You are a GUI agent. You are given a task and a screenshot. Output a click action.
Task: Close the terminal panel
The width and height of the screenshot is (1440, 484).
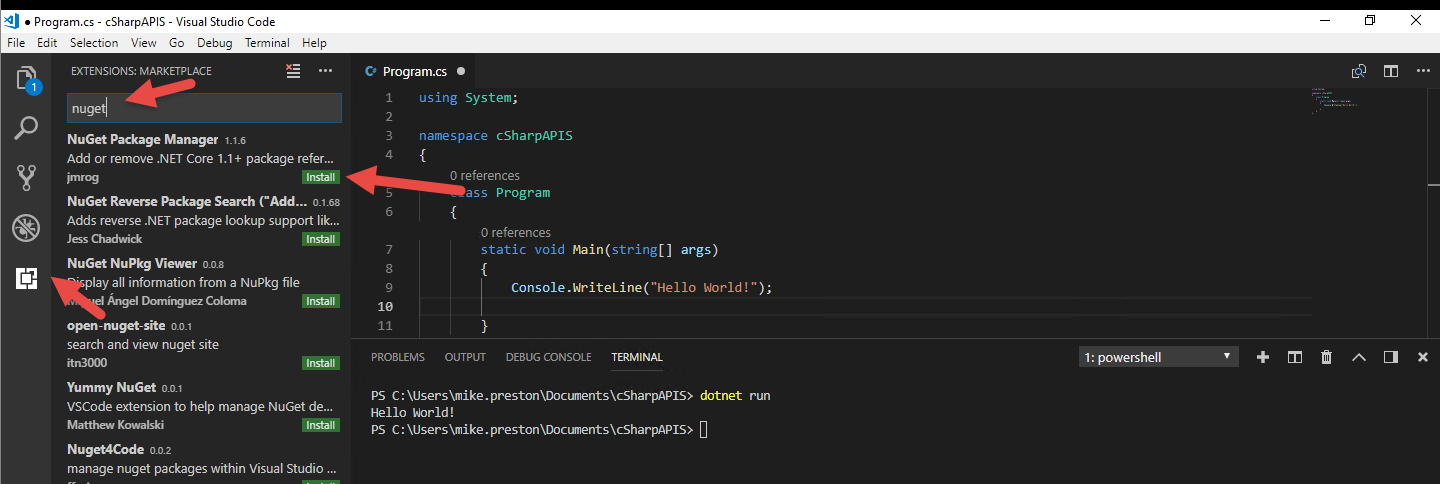tap(1423, 357)
